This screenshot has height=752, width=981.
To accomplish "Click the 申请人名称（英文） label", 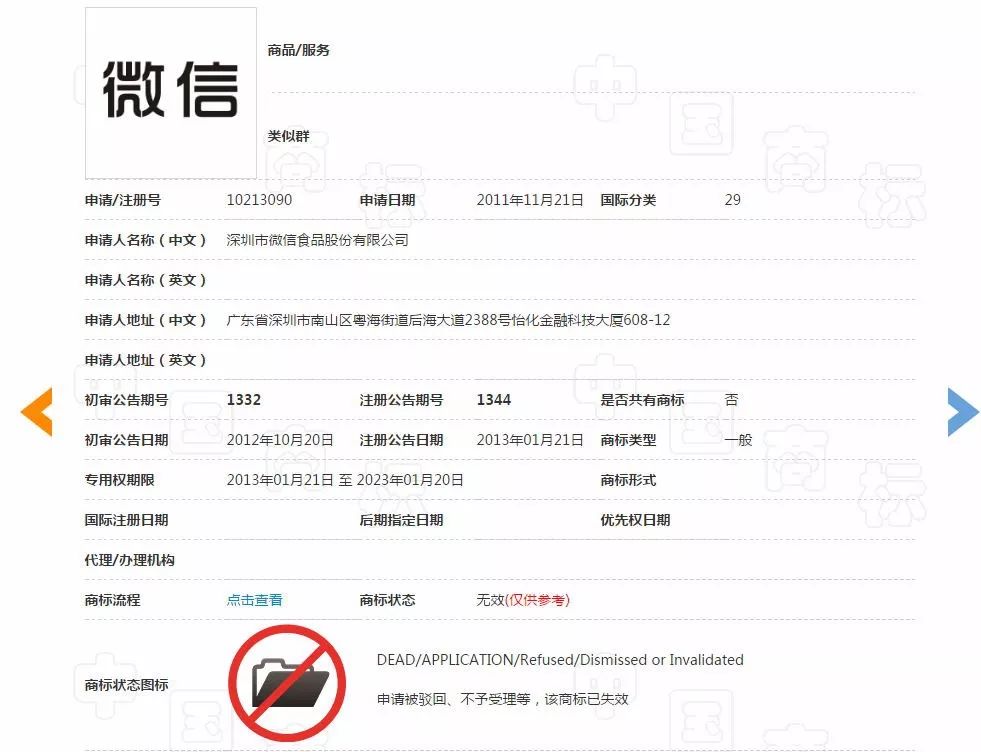I will click(145, 280).
